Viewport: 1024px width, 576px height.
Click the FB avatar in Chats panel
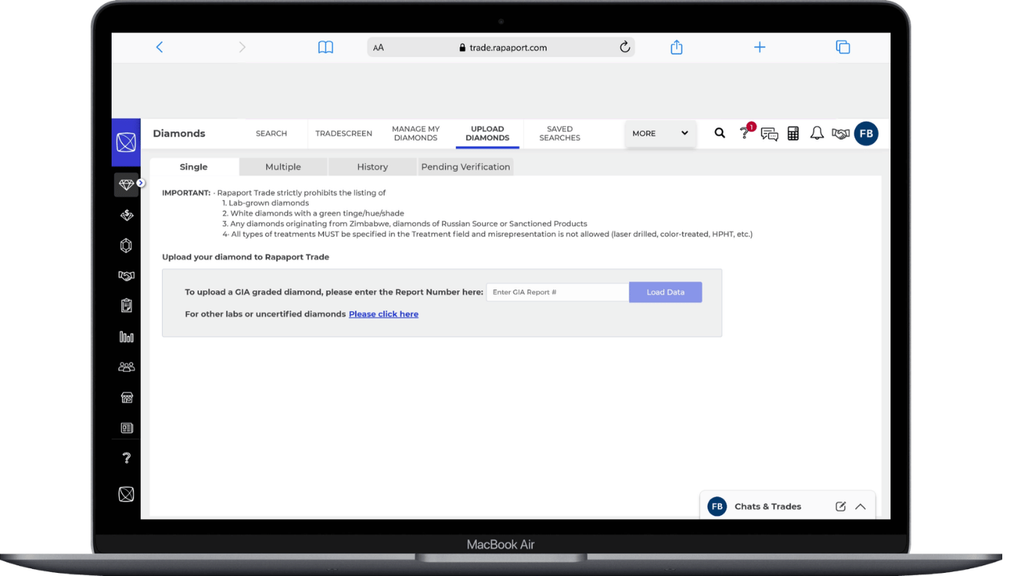[717, 506]
